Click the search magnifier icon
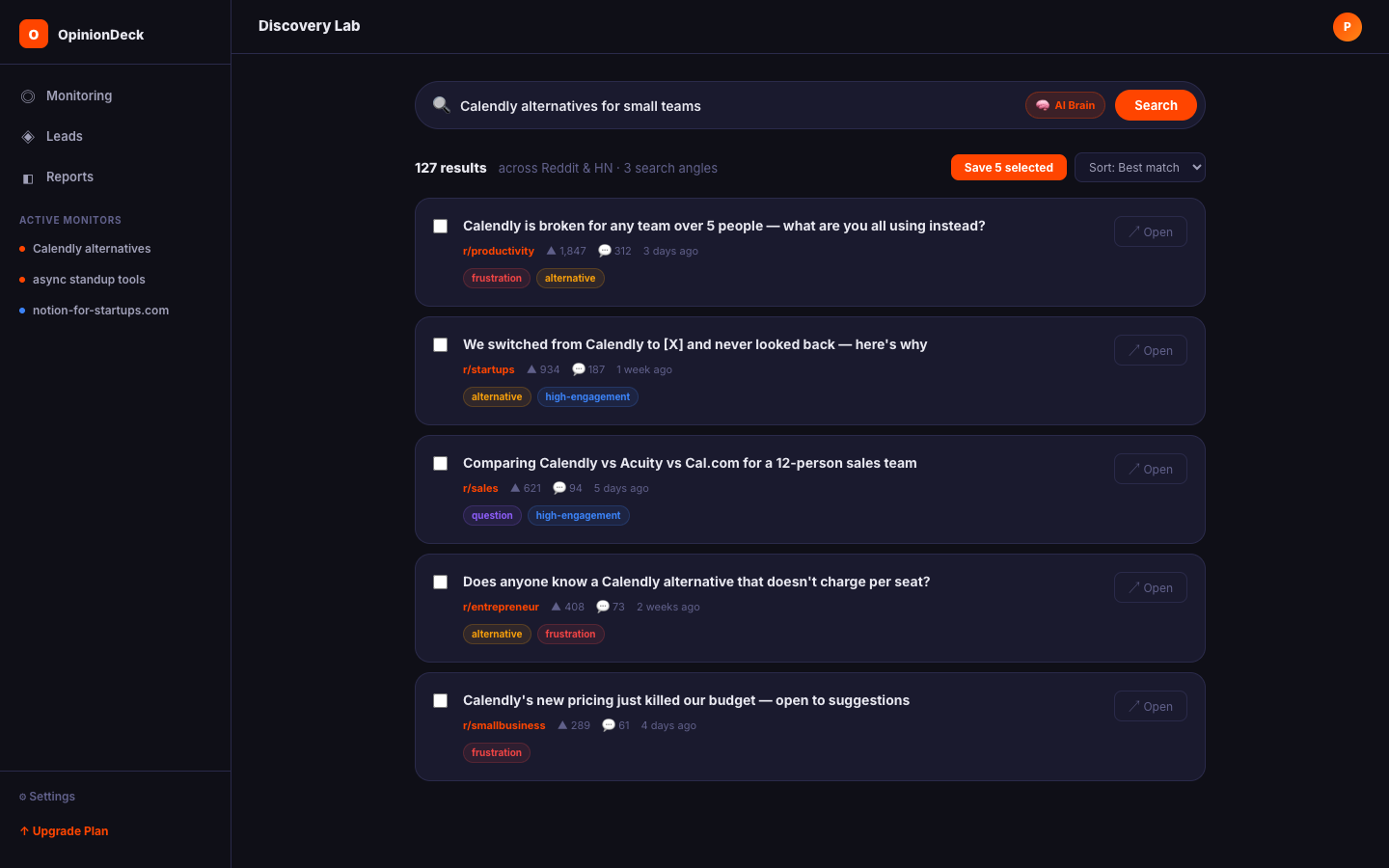The height and width of the screenshot is (868, 1389). pyautogui.click(x=441, y=105)
